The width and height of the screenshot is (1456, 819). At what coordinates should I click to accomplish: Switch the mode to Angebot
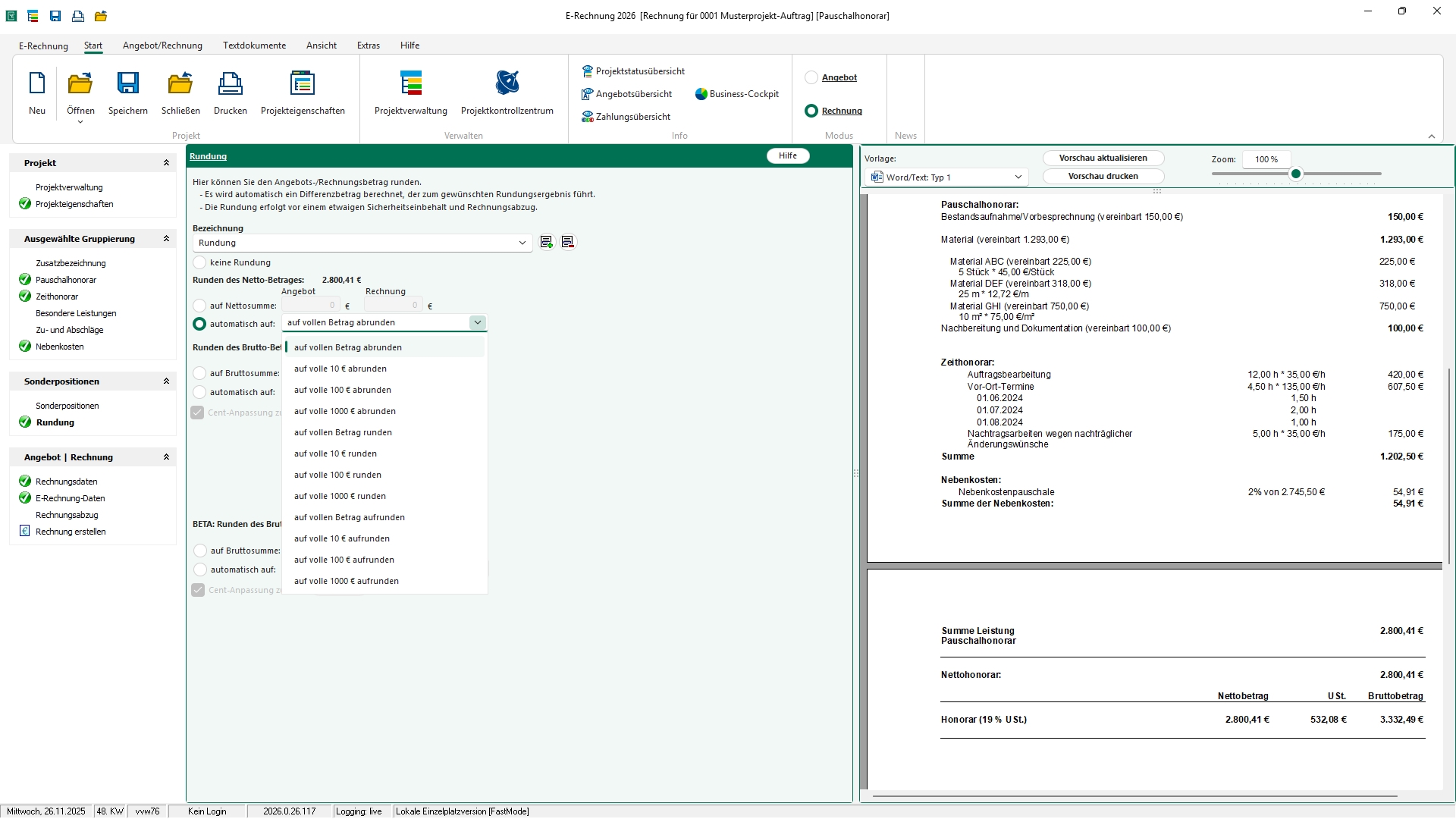coord(811,77)
